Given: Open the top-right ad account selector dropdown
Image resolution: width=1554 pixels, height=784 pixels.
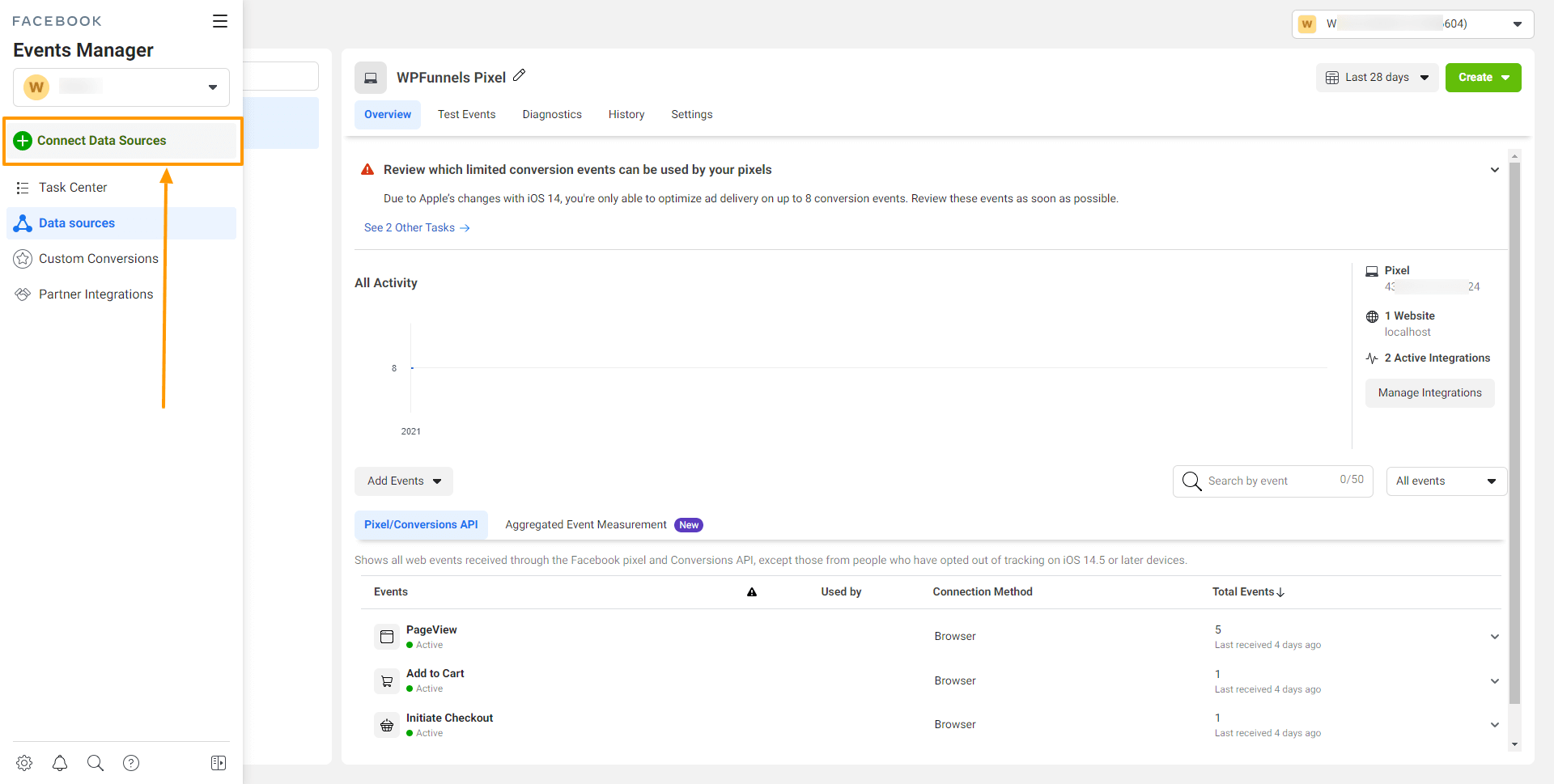Looking at the screenshot, I should coord(1412,24).
